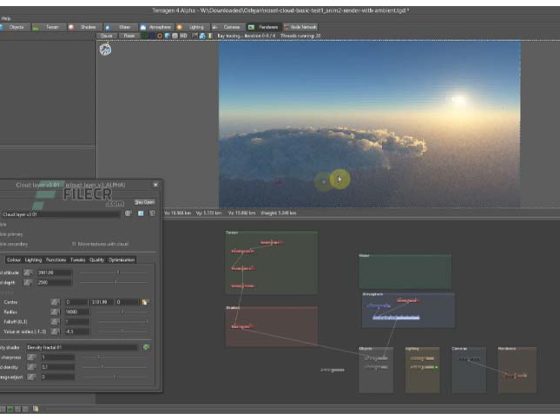Click the Centre X coordinate field
This screenshot has width=560, height=420.
pyautogui.click(x=76, y=302)
